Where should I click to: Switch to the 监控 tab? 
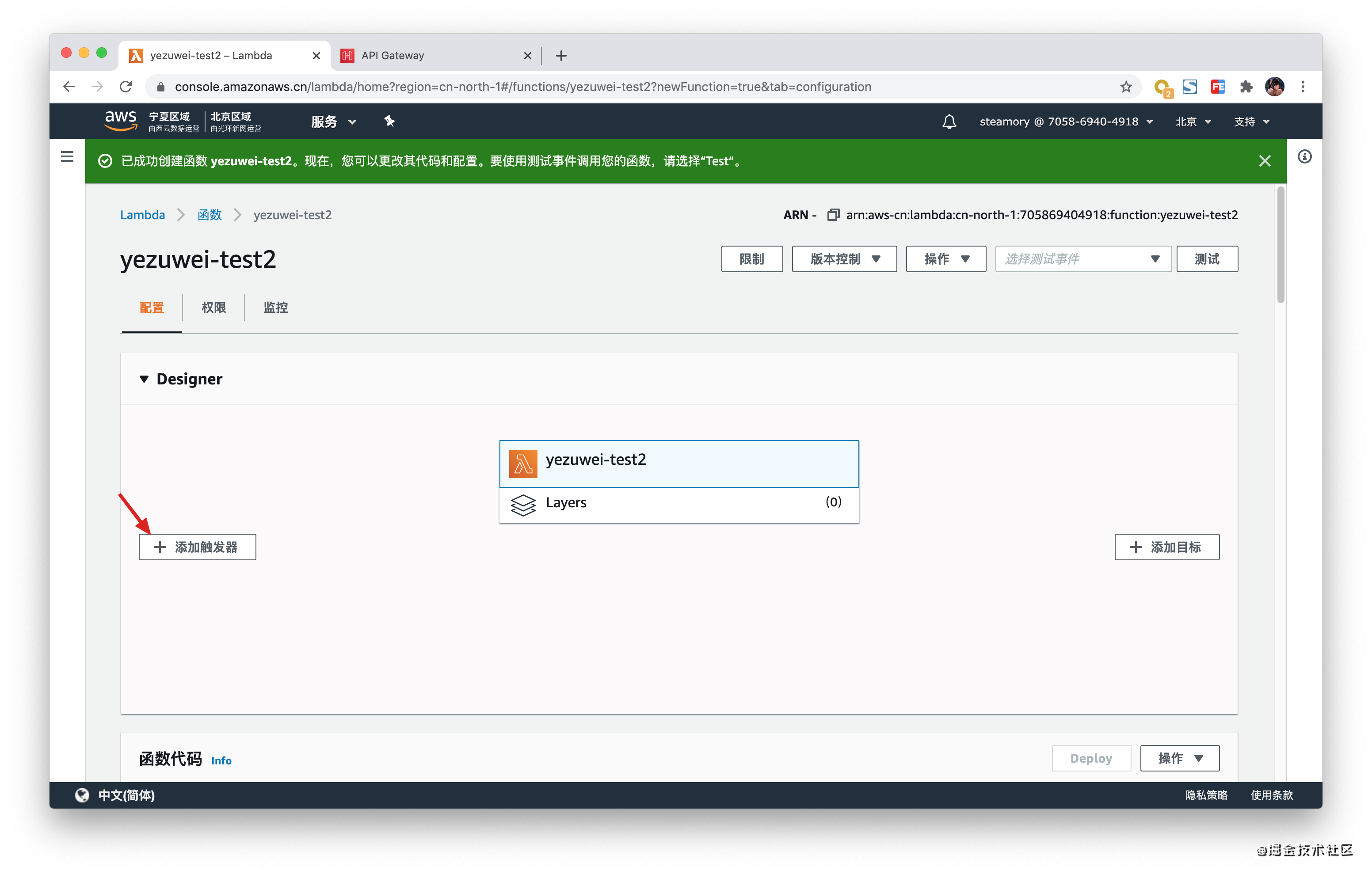pyautogui.click(x=275, y=308)
